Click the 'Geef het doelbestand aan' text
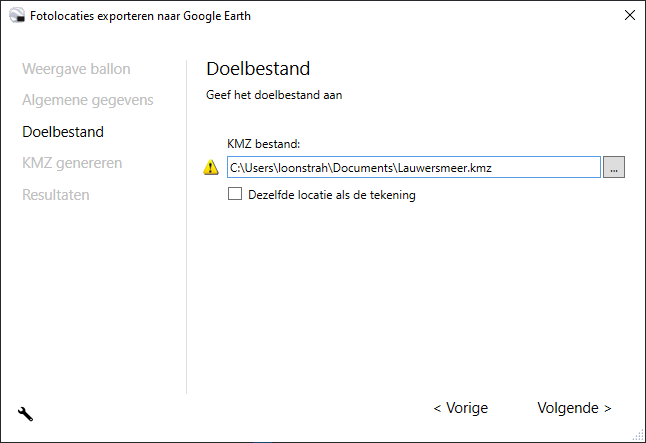Viewport: 646px width, 443px height. click(274, 95)
